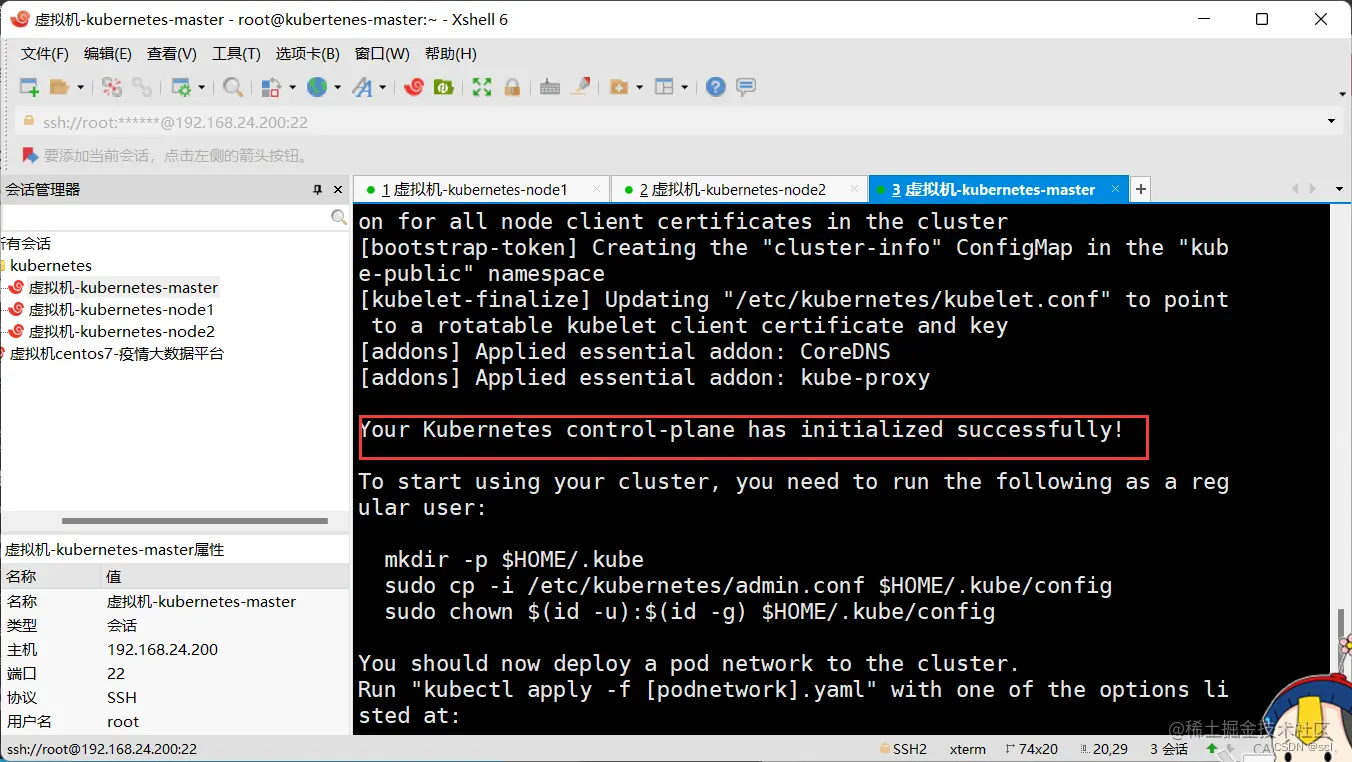Toggle full screen with green arrows icon
The image size is (1352, 762).
click(482, 88)
